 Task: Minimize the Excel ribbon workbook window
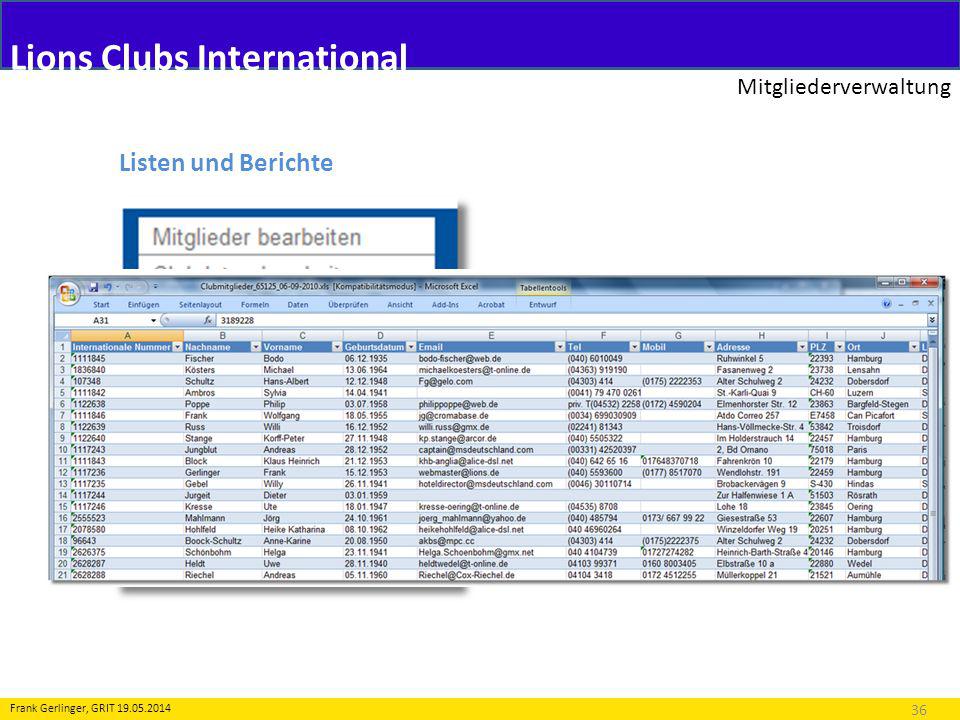pyautogui.click(x=902, y=304)
